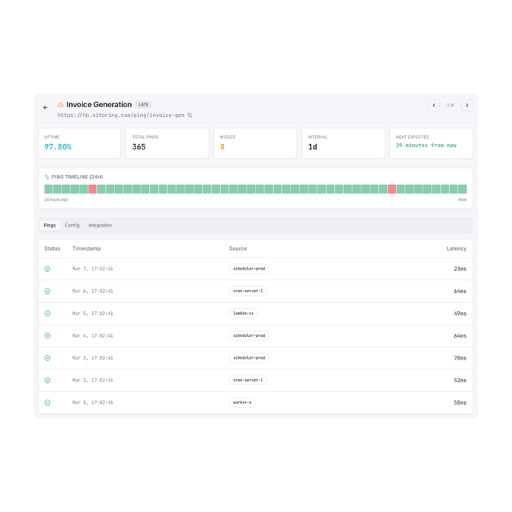Click the Mar 1, 17:02:41 timestamp

[x=93, y=403]
